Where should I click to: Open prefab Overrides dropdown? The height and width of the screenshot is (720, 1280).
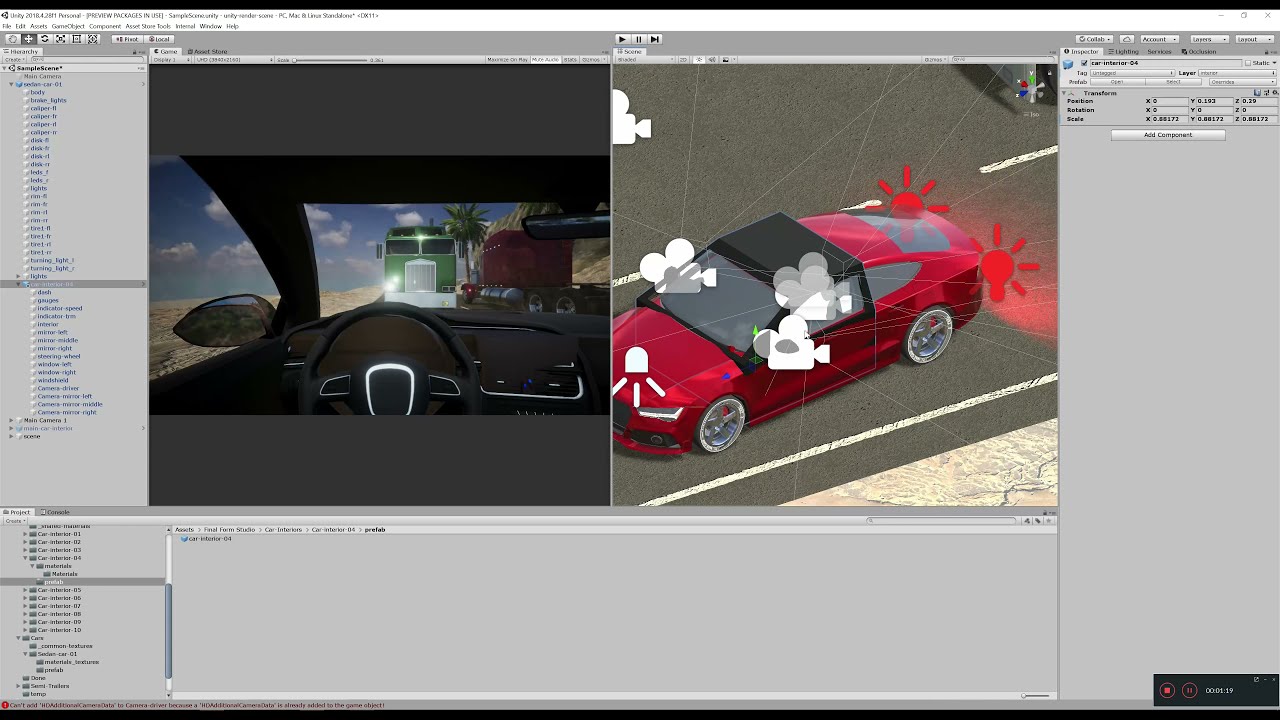coord(1243,82)
